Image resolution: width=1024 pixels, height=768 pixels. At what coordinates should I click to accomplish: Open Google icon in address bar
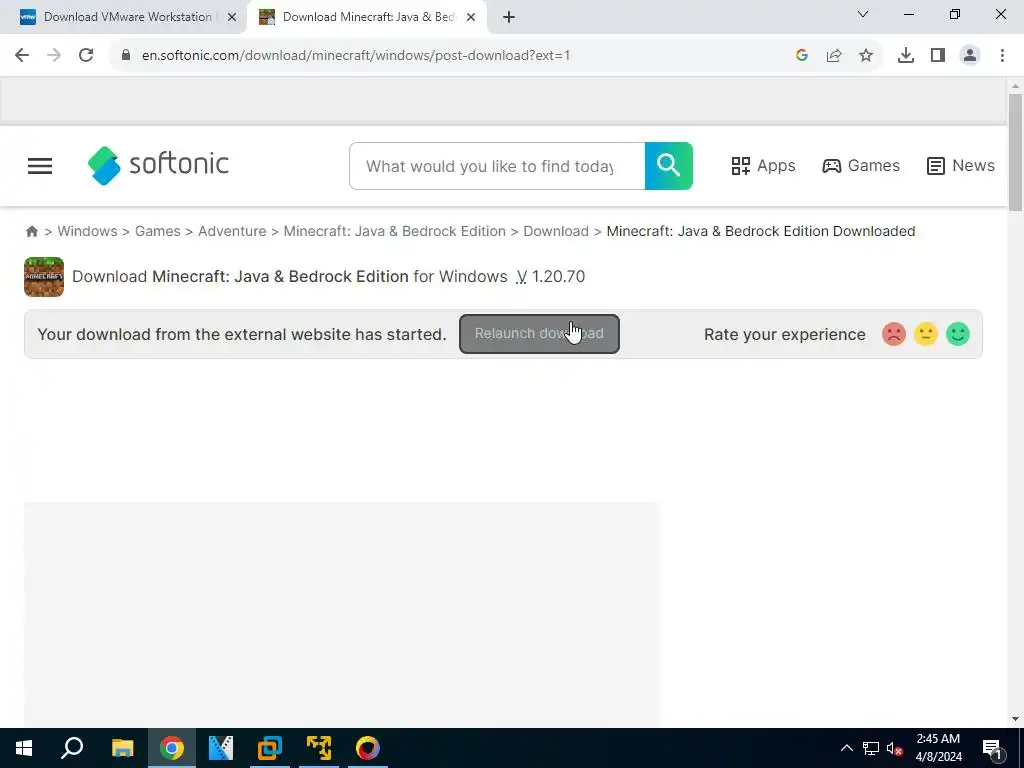point(802,56)
